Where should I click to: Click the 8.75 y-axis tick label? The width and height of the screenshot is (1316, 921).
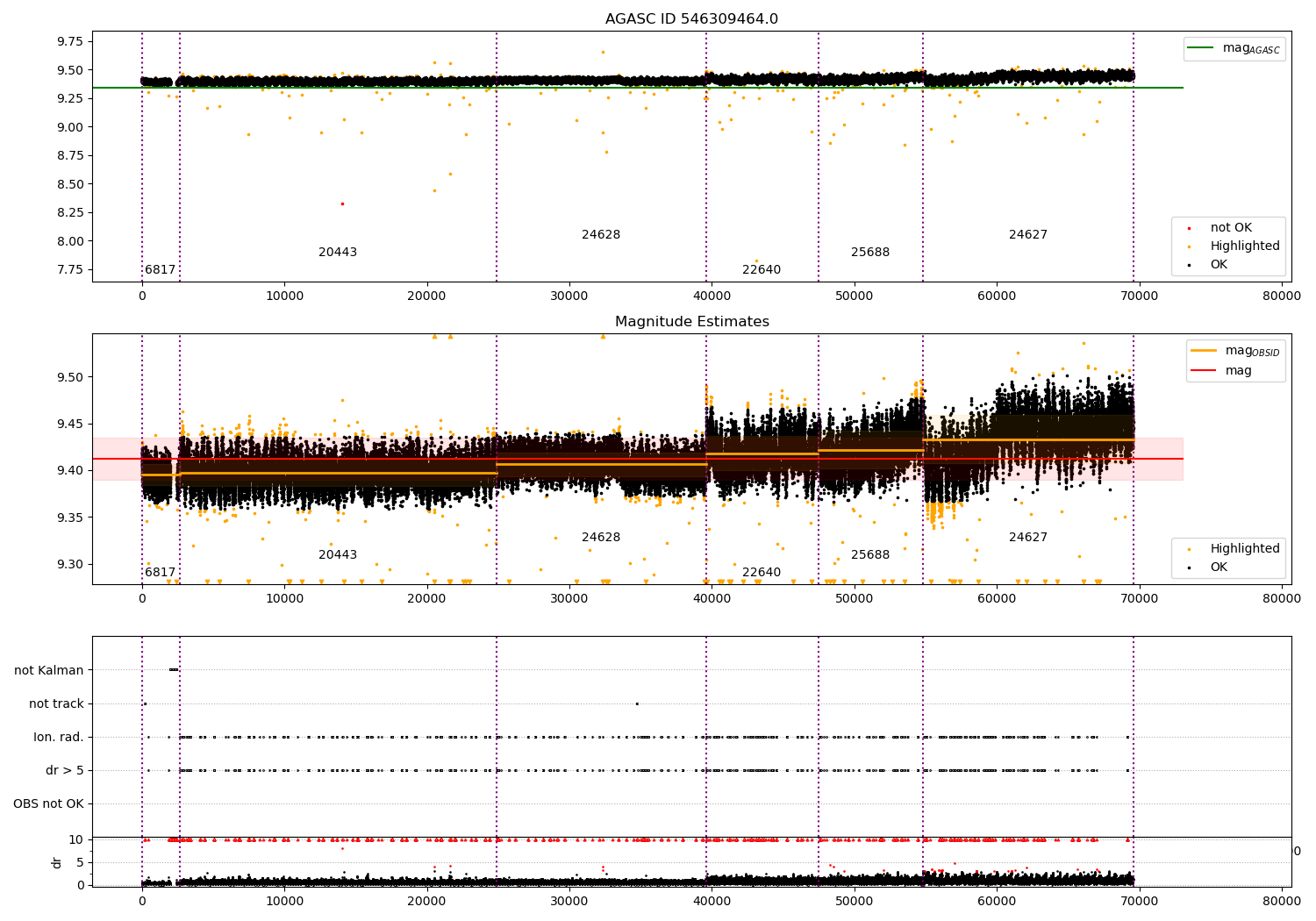click(x=69, y=155)
